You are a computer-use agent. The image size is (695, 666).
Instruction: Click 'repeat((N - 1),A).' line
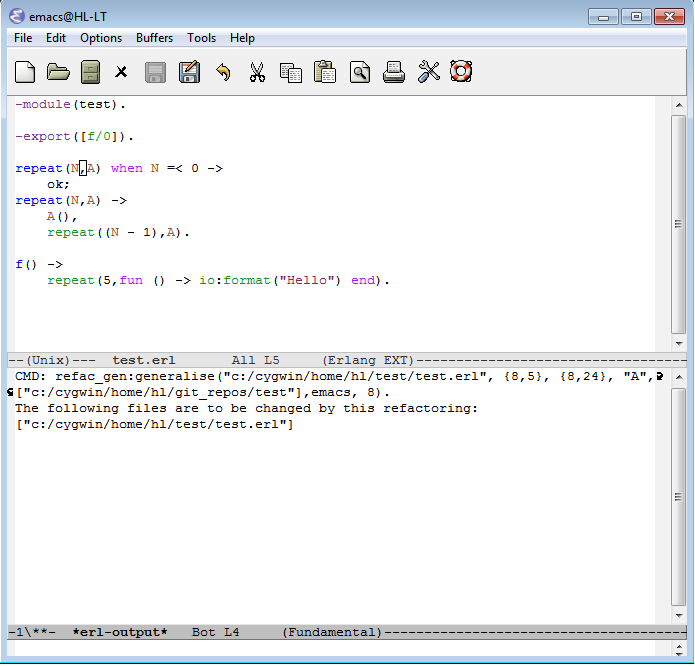(x=118, y=233)
